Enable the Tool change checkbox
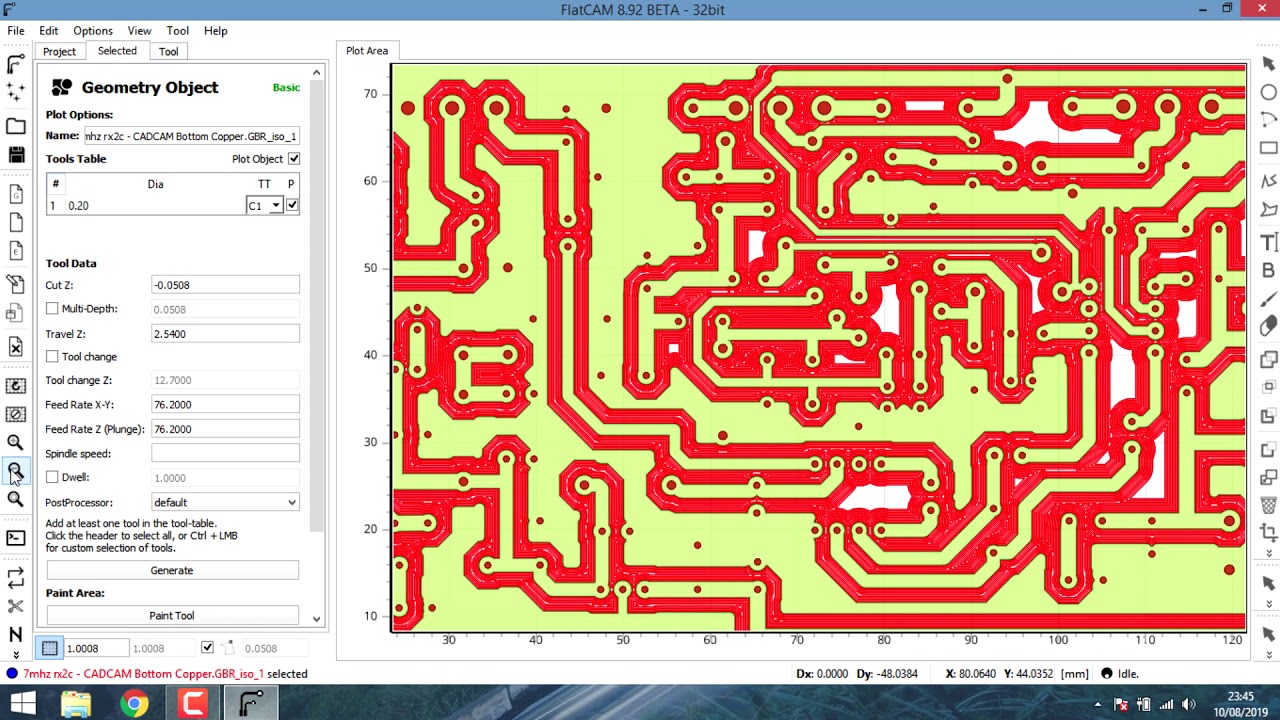 pos(52,357)
